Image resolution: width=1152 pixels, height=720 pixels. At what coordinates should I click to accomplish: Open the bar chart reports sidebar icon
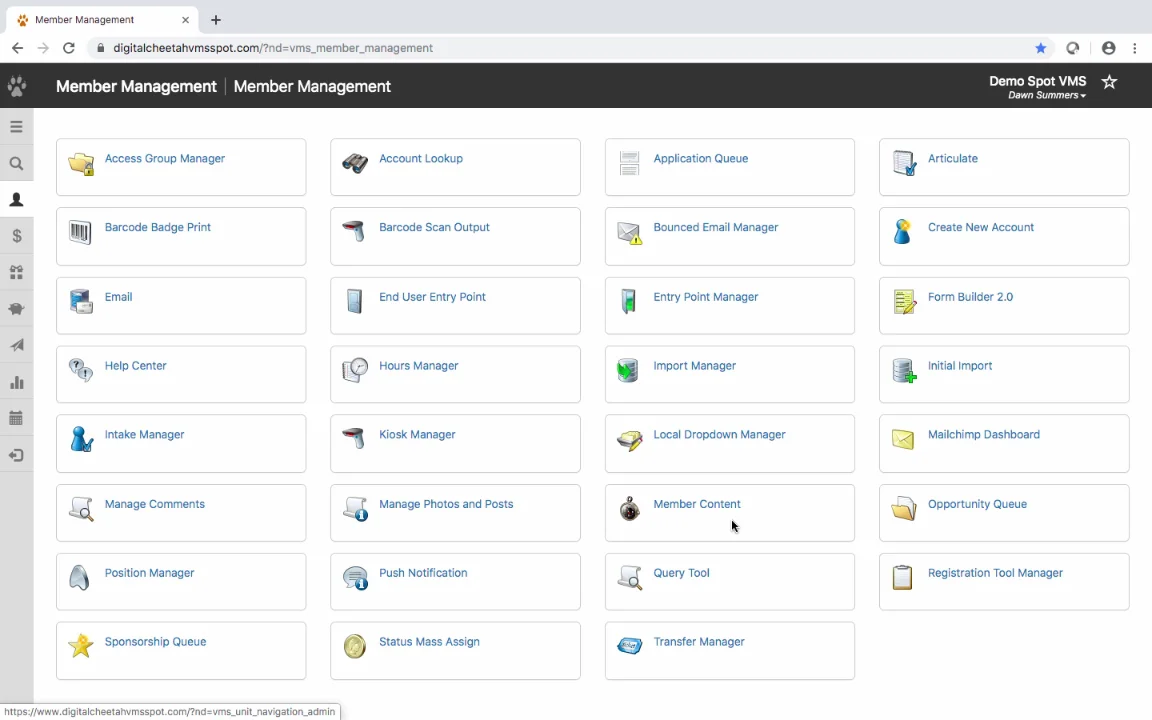click(16, 382)
